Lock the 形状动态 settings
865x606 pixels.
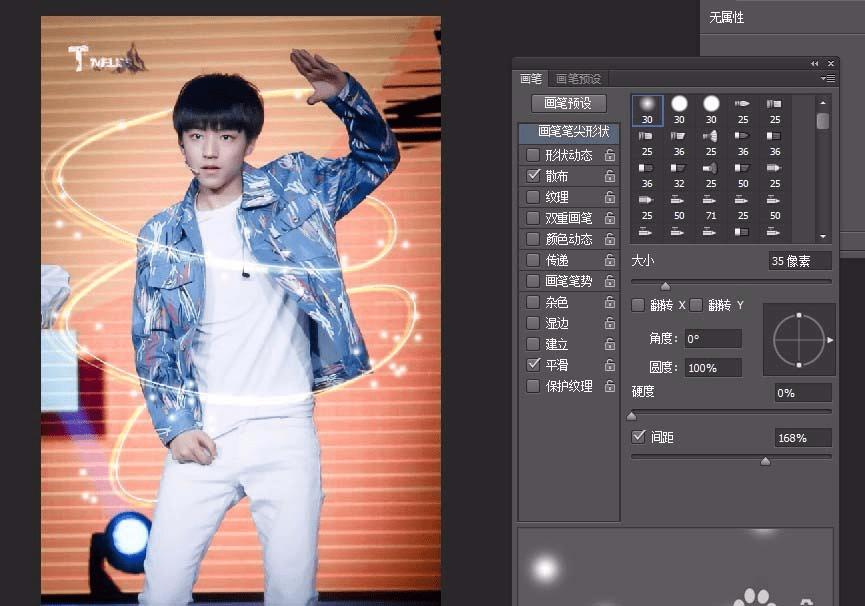[610, 155]
